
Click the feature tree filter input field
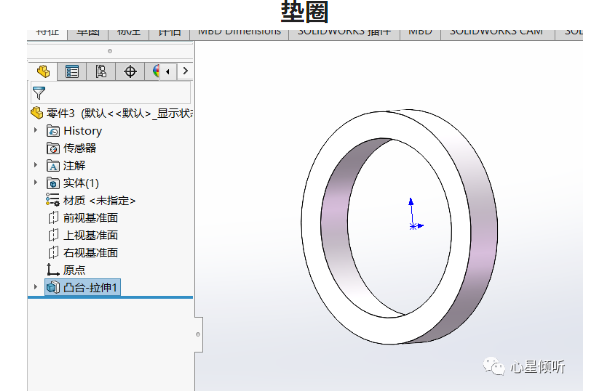pos(111,93)
